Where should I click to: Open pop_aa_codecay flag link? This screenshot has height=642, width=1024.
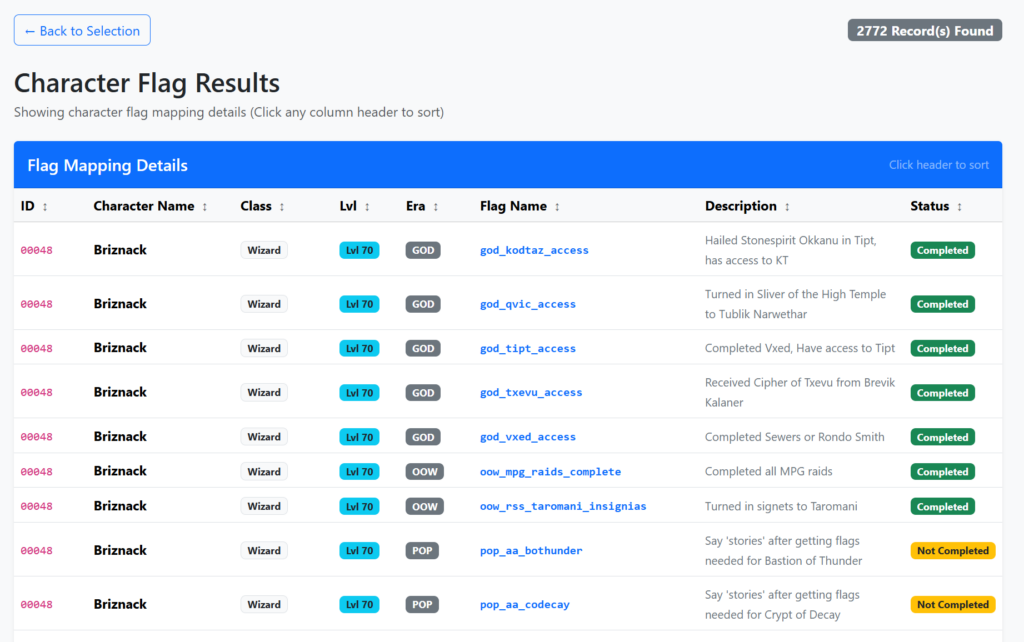point(524,605)
